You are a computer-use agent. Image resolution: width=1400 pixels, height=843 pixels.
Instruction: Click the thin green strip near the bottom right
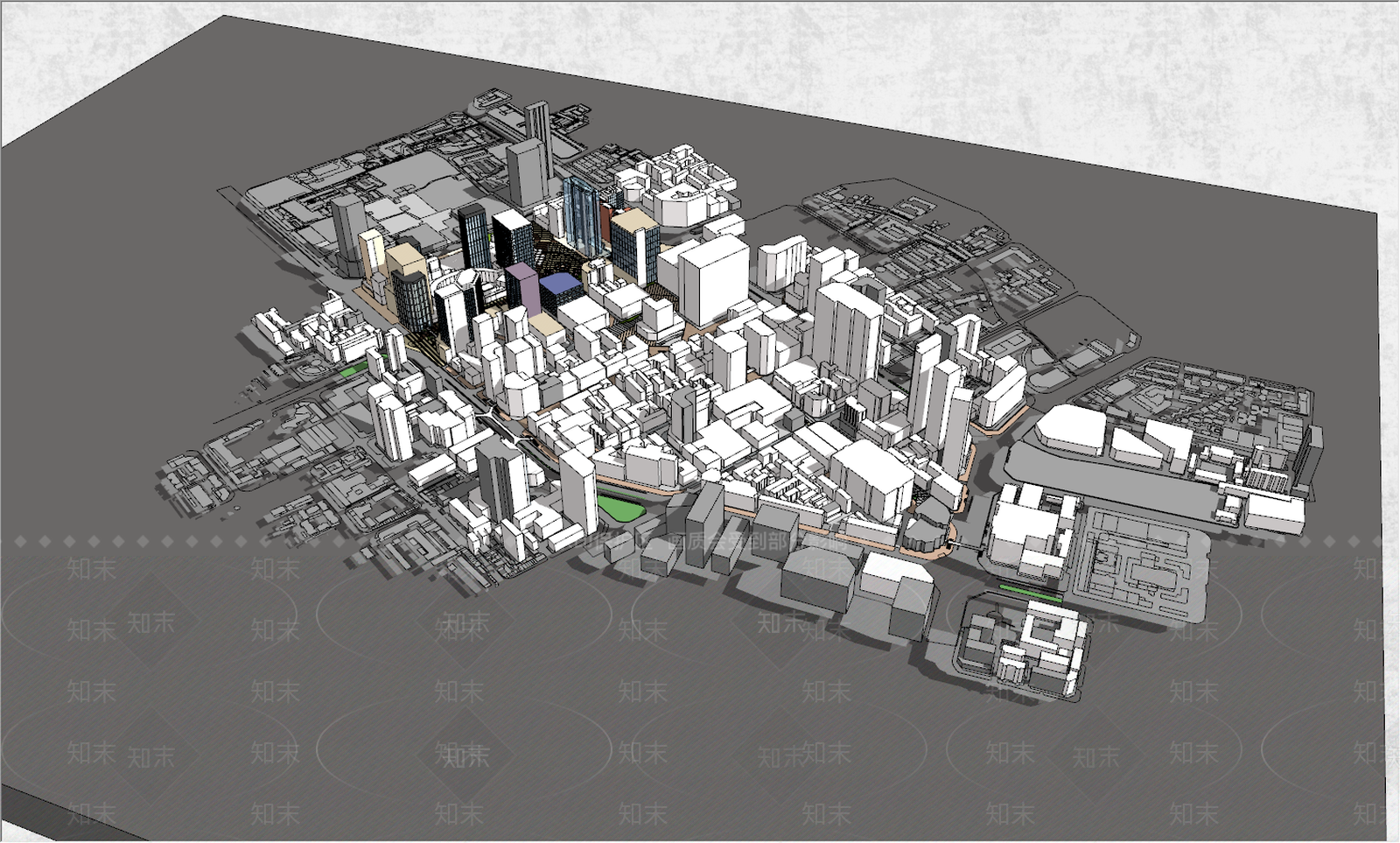[x=1032, y=592]
